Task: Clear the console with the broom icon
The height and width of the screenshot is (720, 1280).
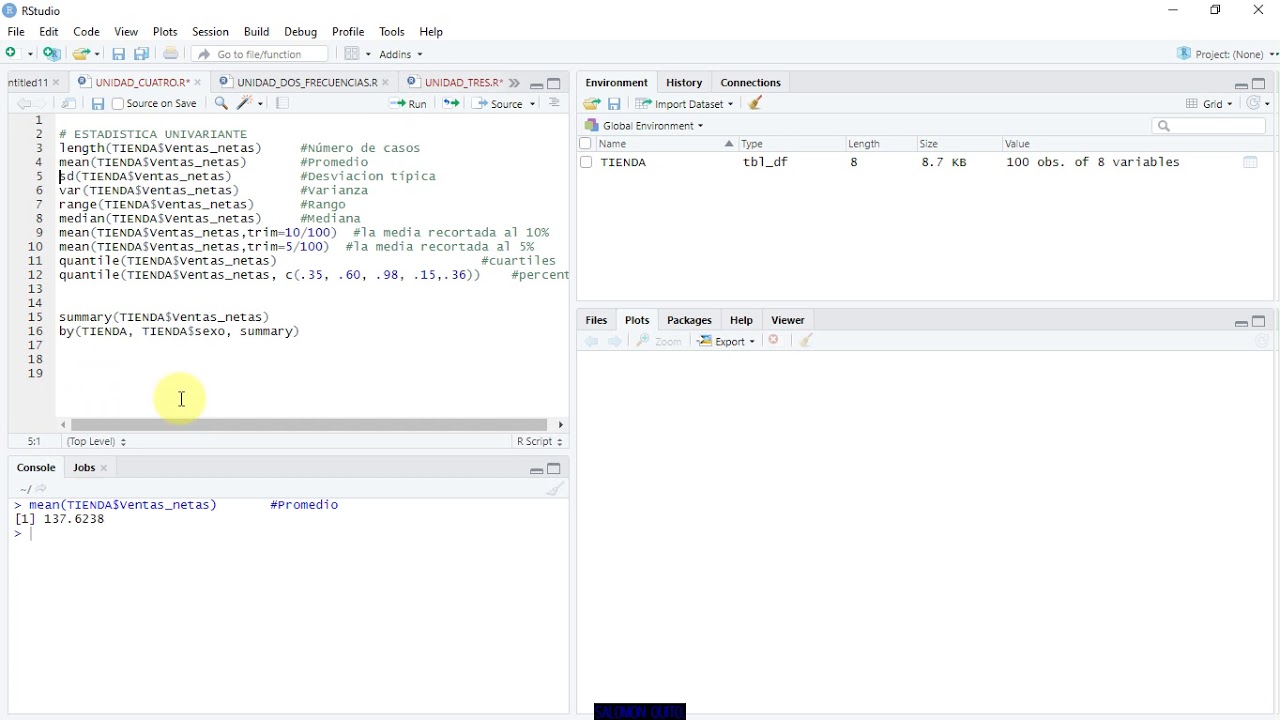Action: 555,489
